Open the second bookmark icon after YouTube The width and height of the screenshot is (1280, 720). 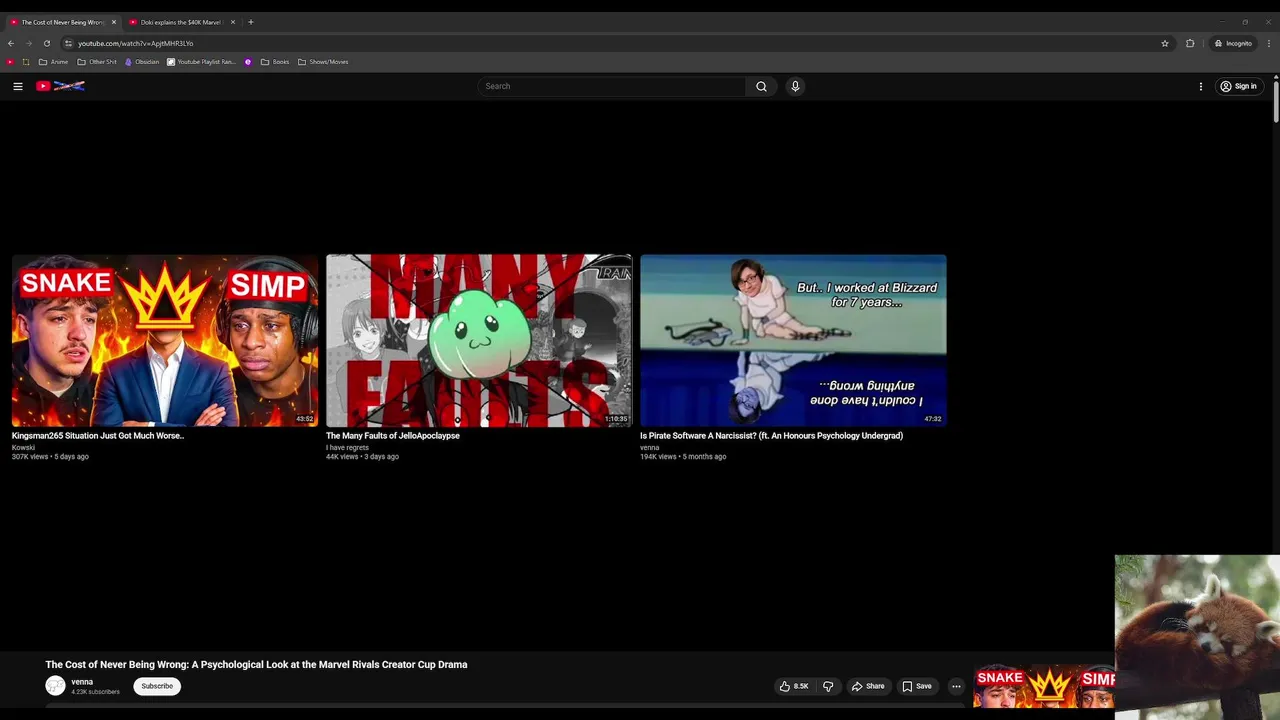point(26,62)
